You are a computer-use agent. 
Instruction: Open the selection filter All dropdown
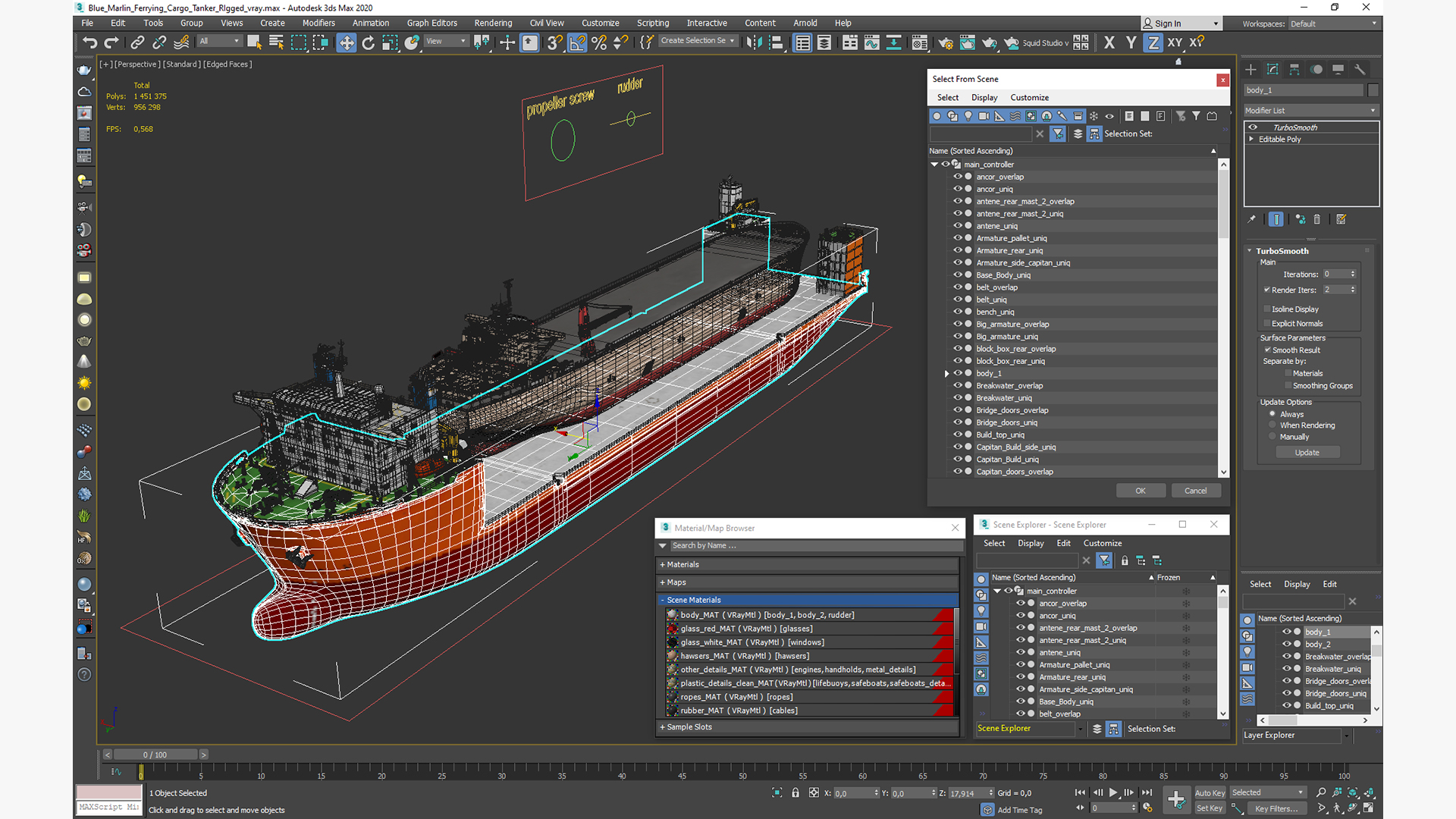pos(219,41)
